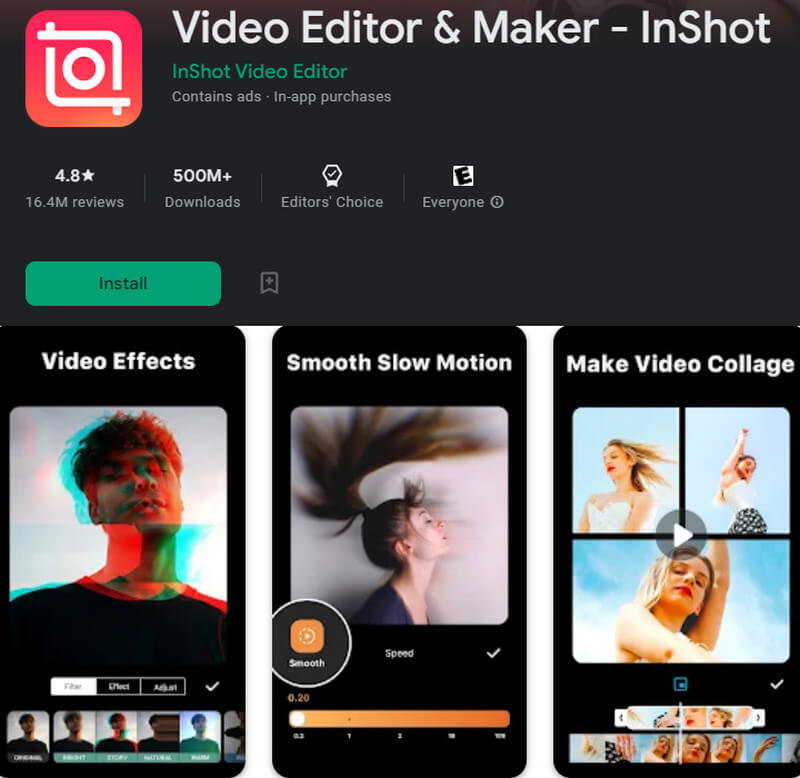Viewport: 800px width, 778px height.
Task: Tap the orange Smooth slow-motion icon
Action: [x=308, y=634]
